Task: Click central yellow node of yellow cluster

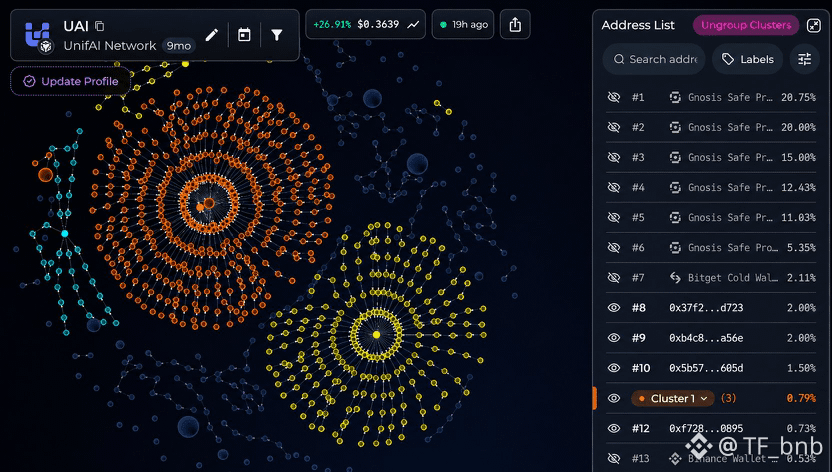Action: pyautogui.click(x=376, y=335)
